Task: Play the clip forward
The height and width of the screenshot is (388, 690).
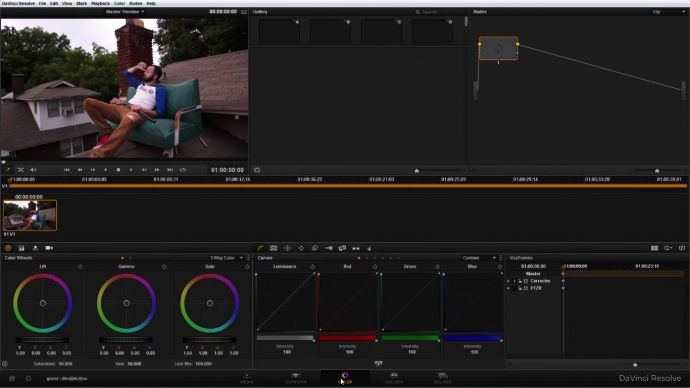Action: pyautogui.click(x=131, y=170)
